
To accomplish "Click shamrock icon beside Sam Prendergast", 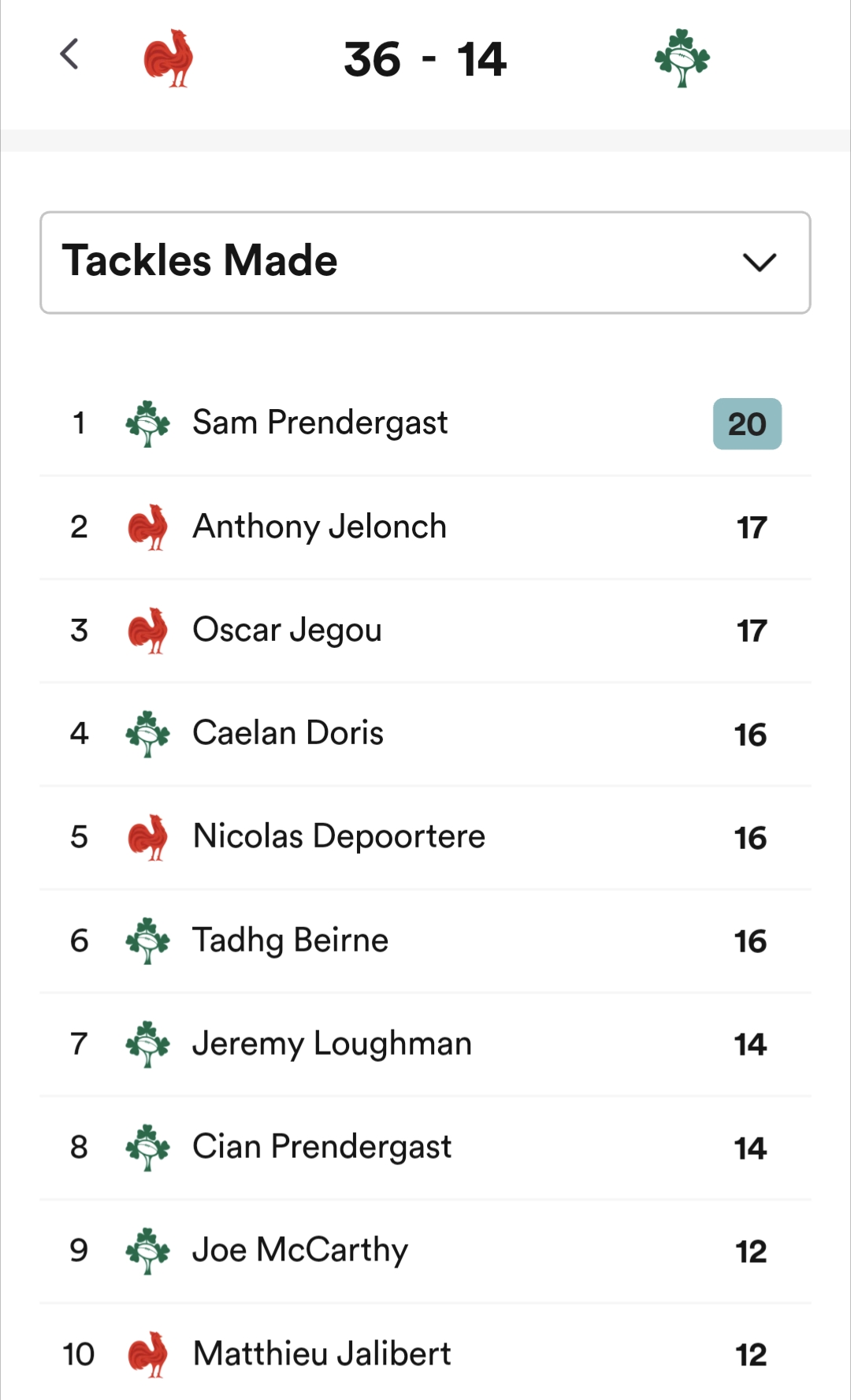I will [x=147, y=423].
